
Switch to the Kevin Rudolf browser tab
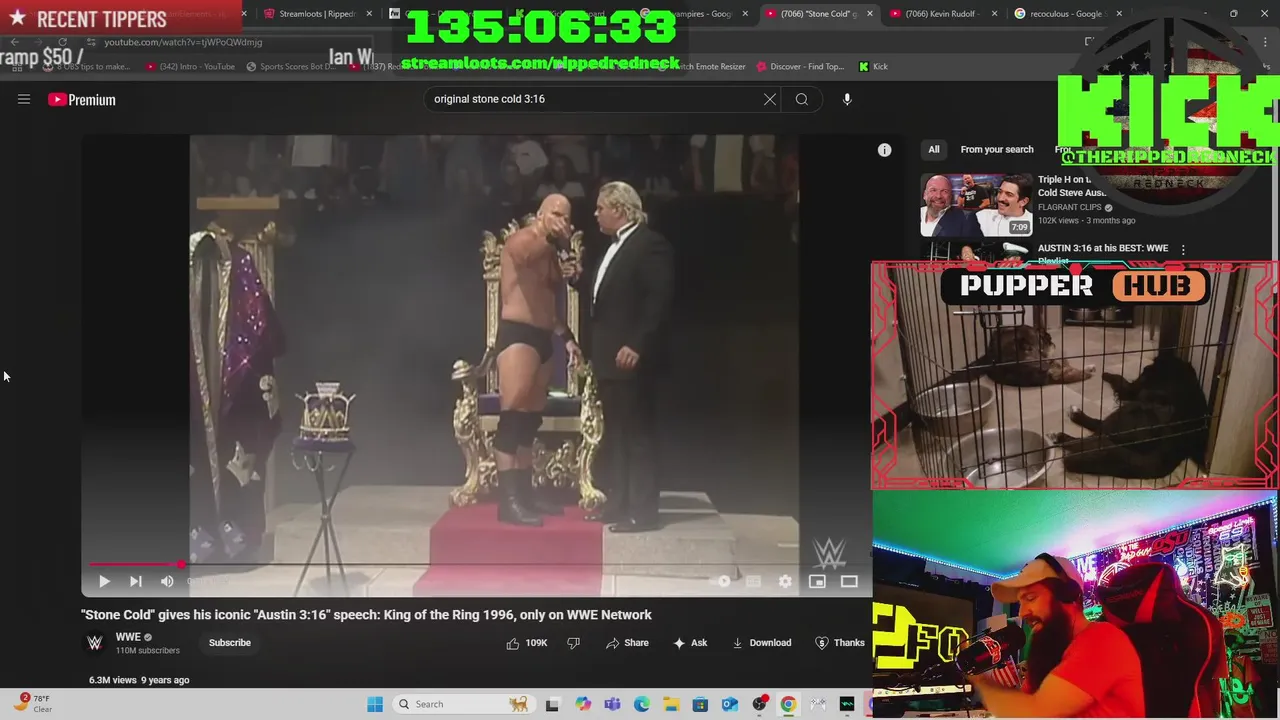943,14
